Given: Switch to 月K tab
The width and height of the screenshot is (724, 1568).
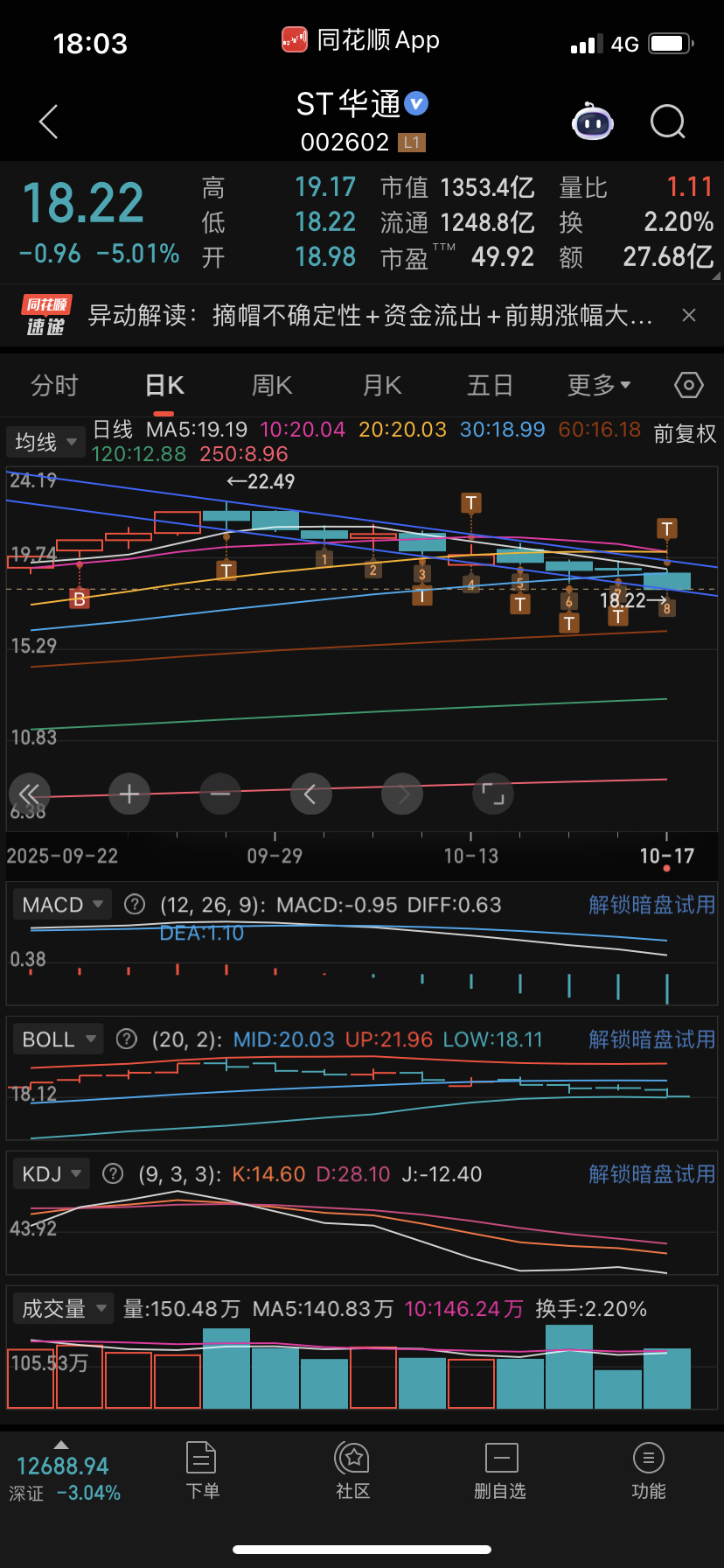Looking at the screenshot, I should tap(381, 385).
